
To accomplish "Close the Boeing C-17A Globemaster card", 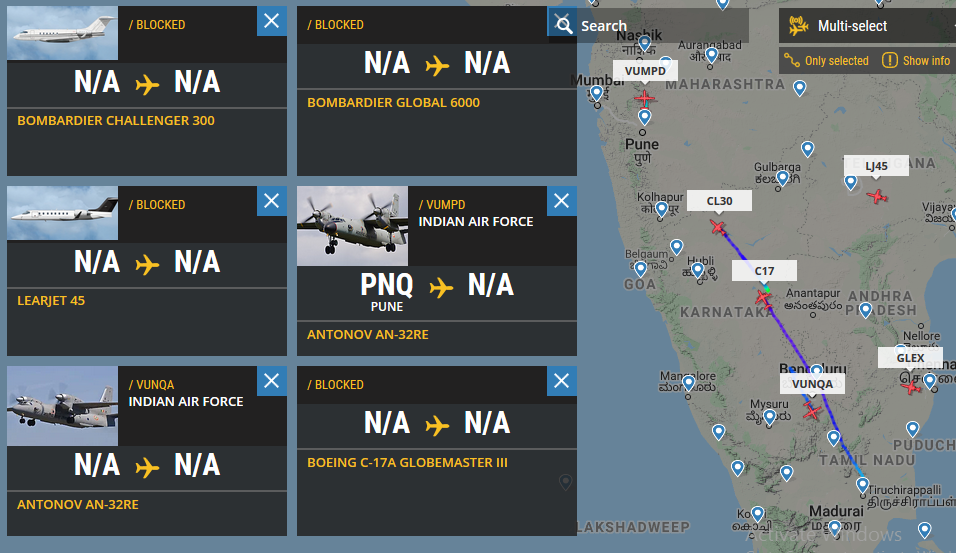I will [x=562, y=381].
